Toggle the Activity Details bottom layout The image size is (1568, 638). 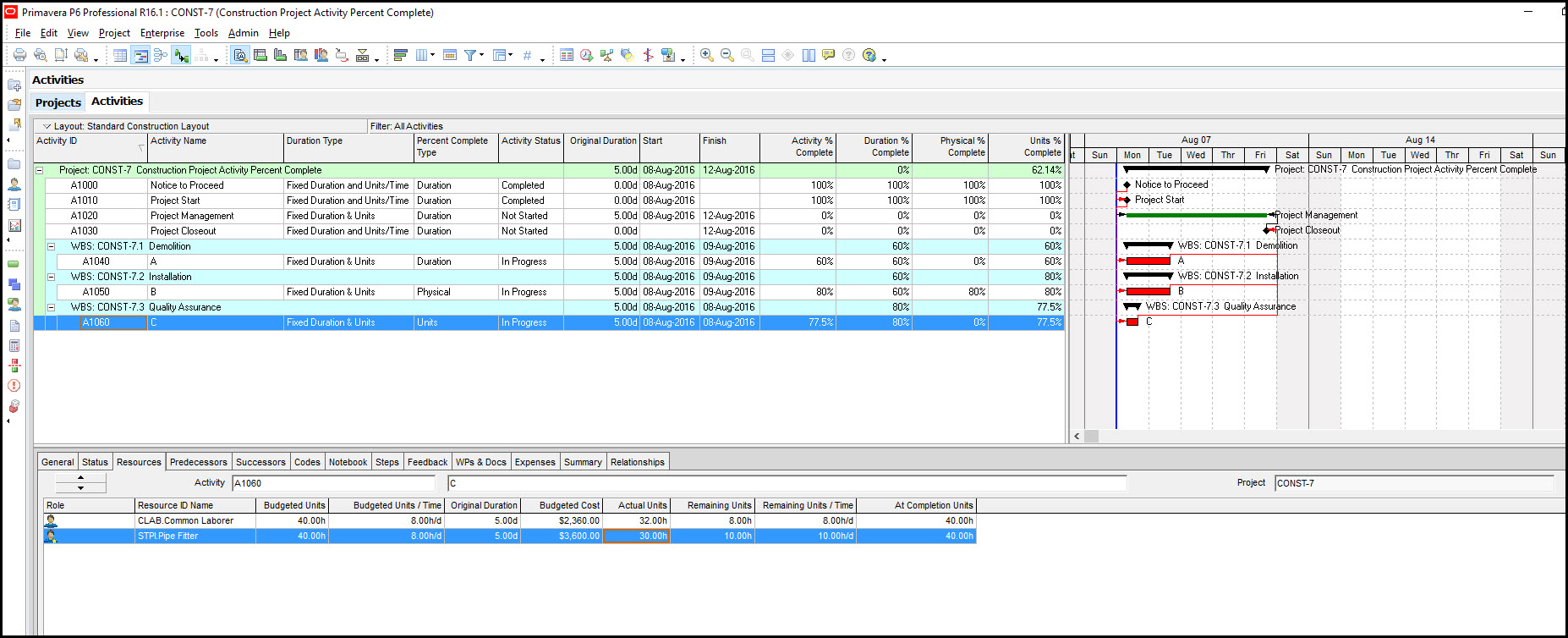click(x=240, y=55)
